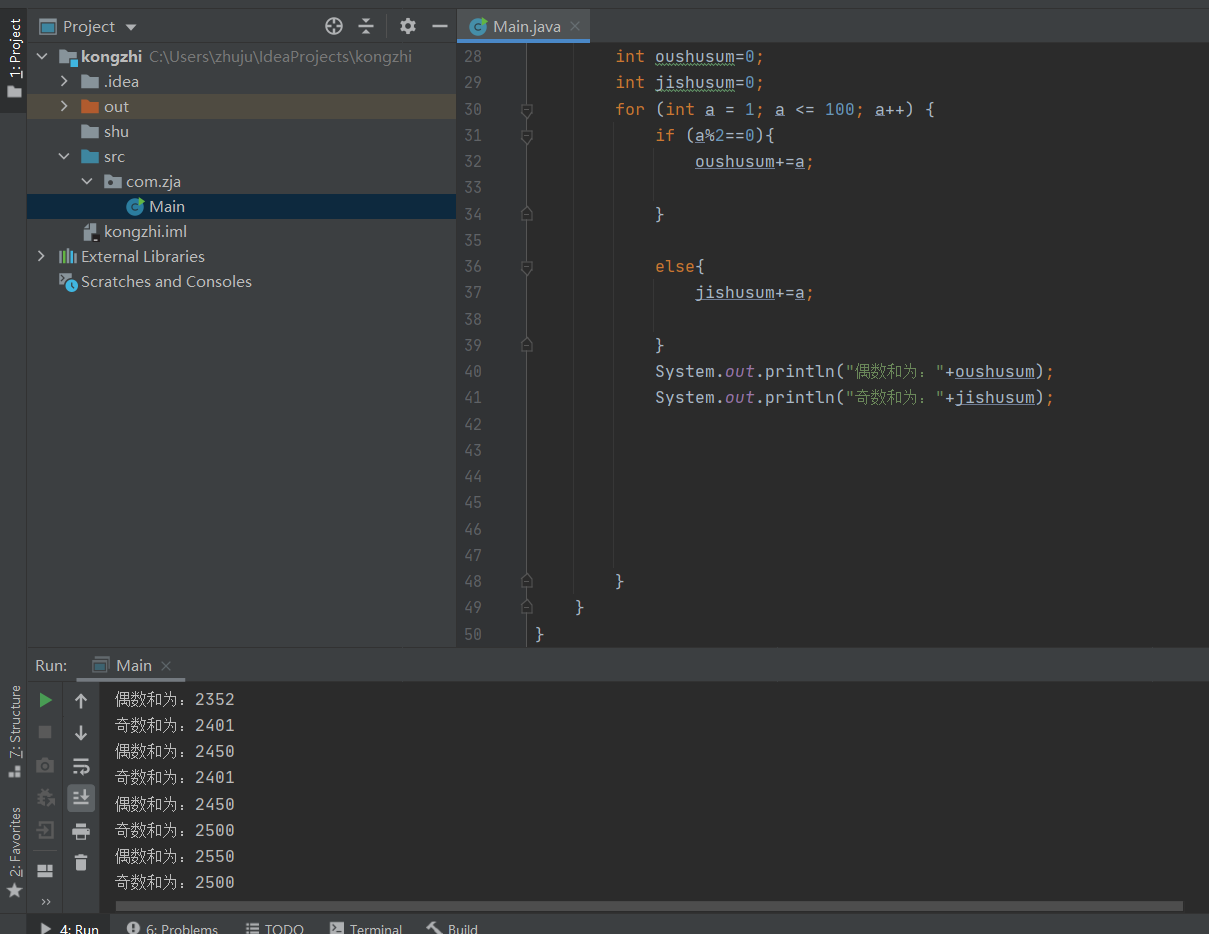The height and width of the screenshot is (934, 1209).
Task: Select the Main tab in Run panel
Action: pos(133,665)
